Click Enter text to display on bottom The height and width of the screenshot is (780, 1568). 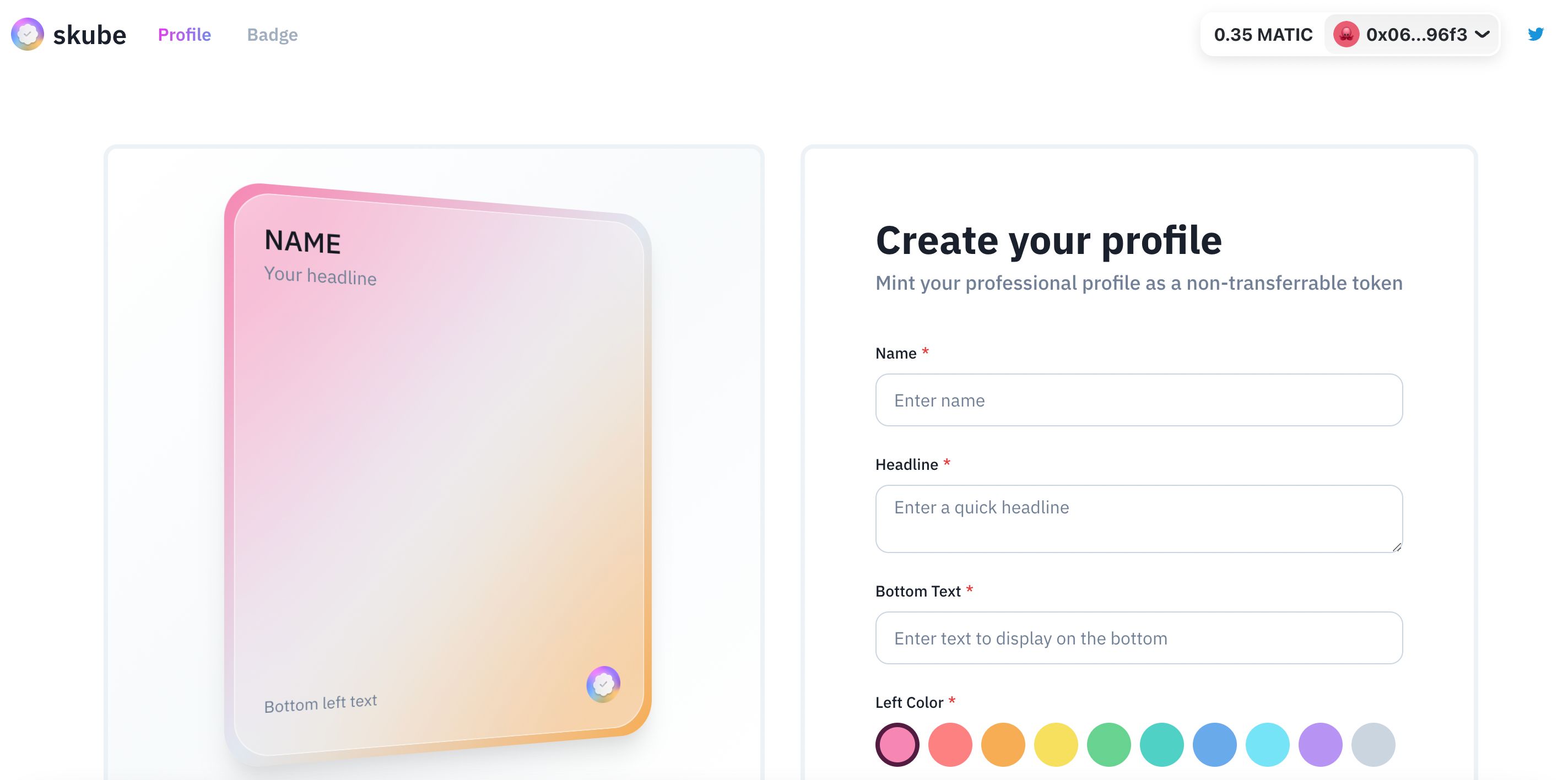pos(1138,637)
